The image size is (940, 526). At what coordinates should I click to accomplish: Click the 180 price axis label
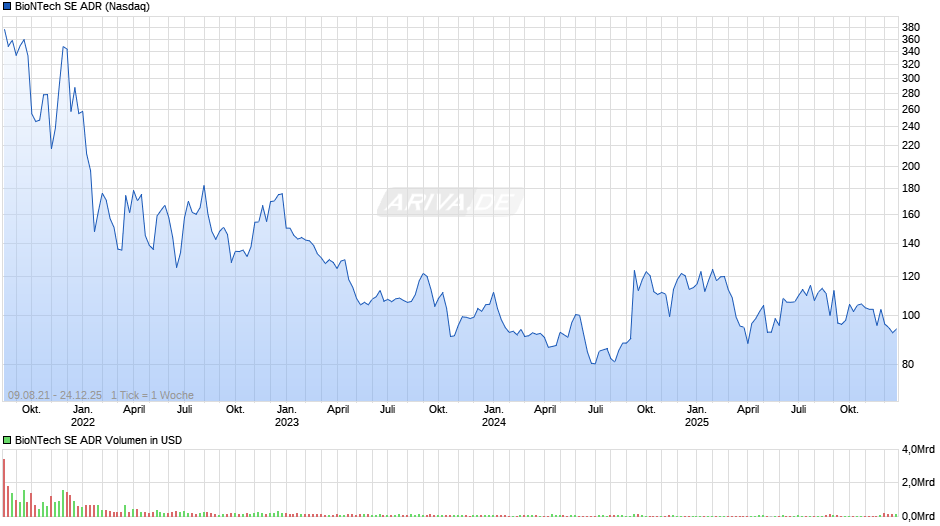pos(911,188)
